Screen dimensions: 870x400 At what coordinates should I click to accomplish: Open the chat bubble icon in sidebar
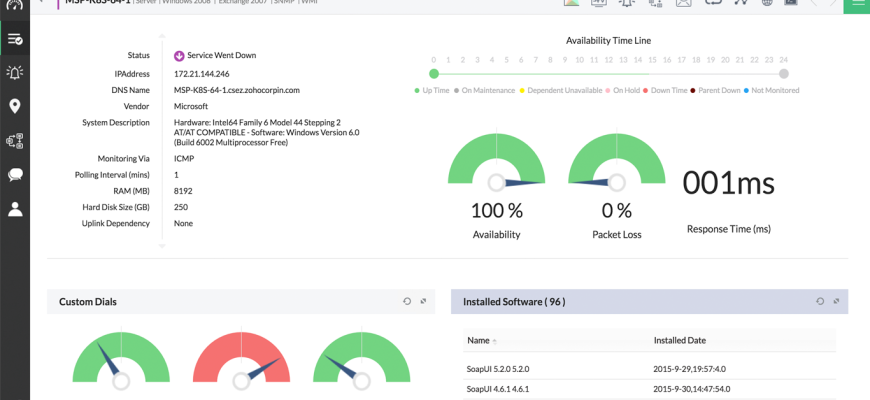tap(15, 175)
